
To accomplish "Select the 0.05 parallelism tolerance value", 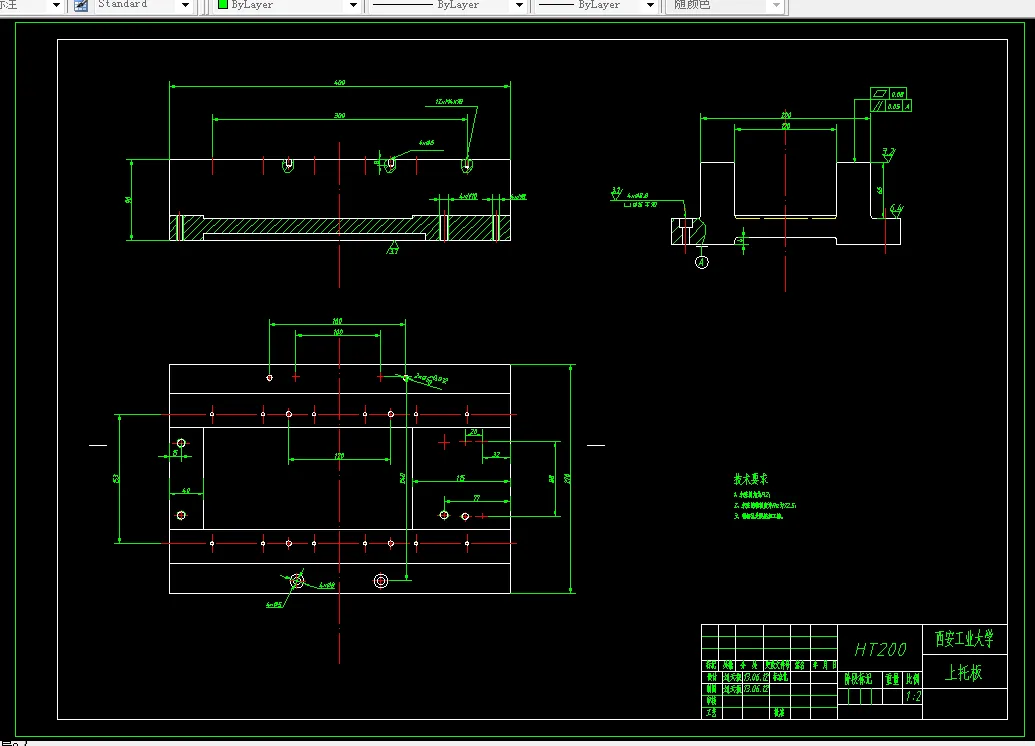I will [894, 106].
